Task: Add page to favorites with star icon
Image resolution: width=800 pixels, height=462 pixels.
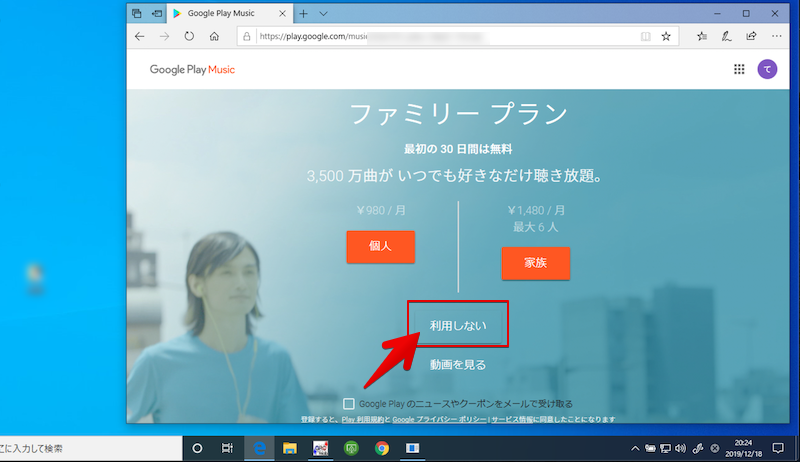Action: coord(666,36)
